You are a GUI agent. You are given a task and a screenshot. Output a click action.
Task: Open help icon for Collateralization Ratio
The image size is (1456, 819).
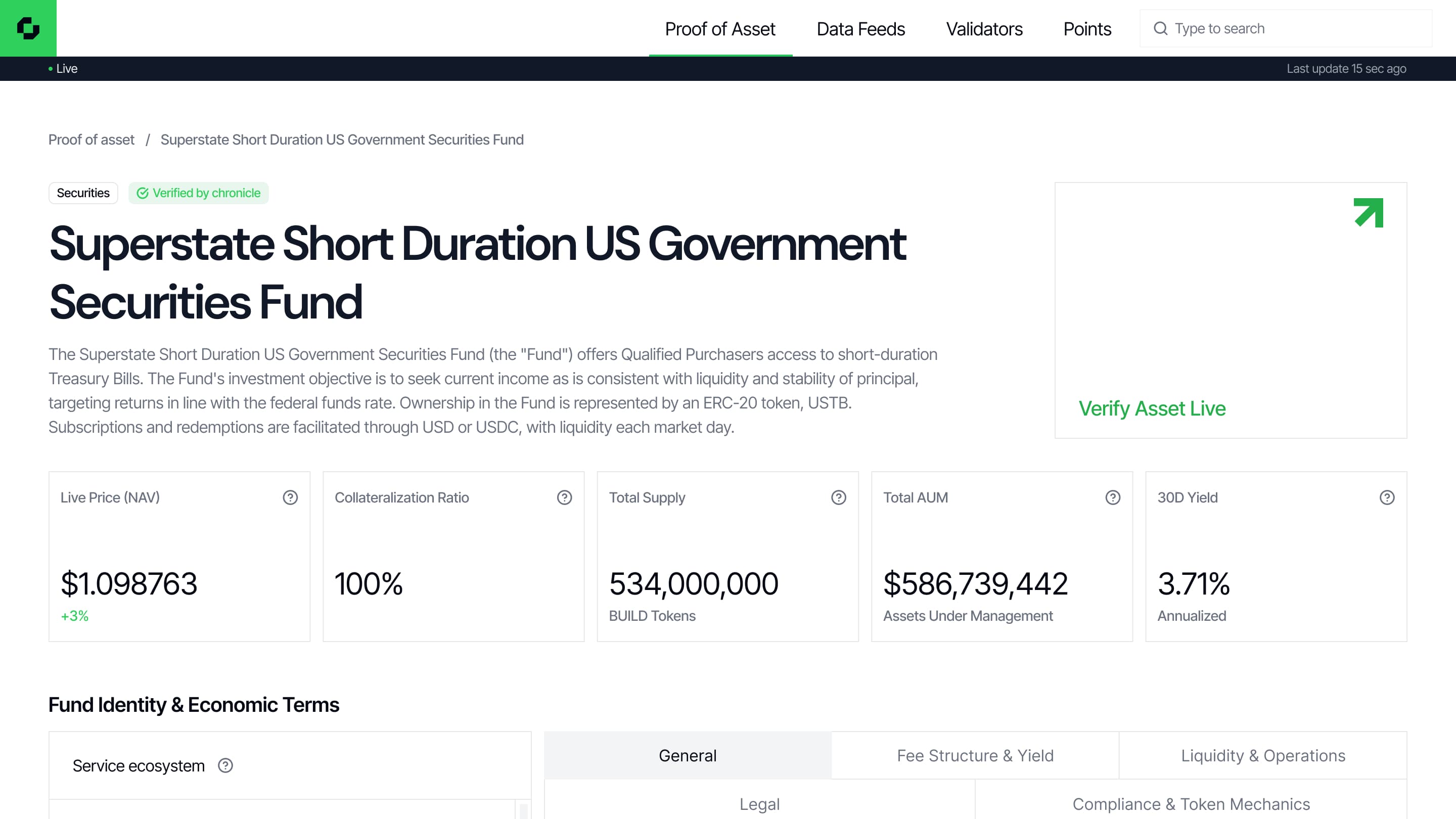click(x=564, y=497)
